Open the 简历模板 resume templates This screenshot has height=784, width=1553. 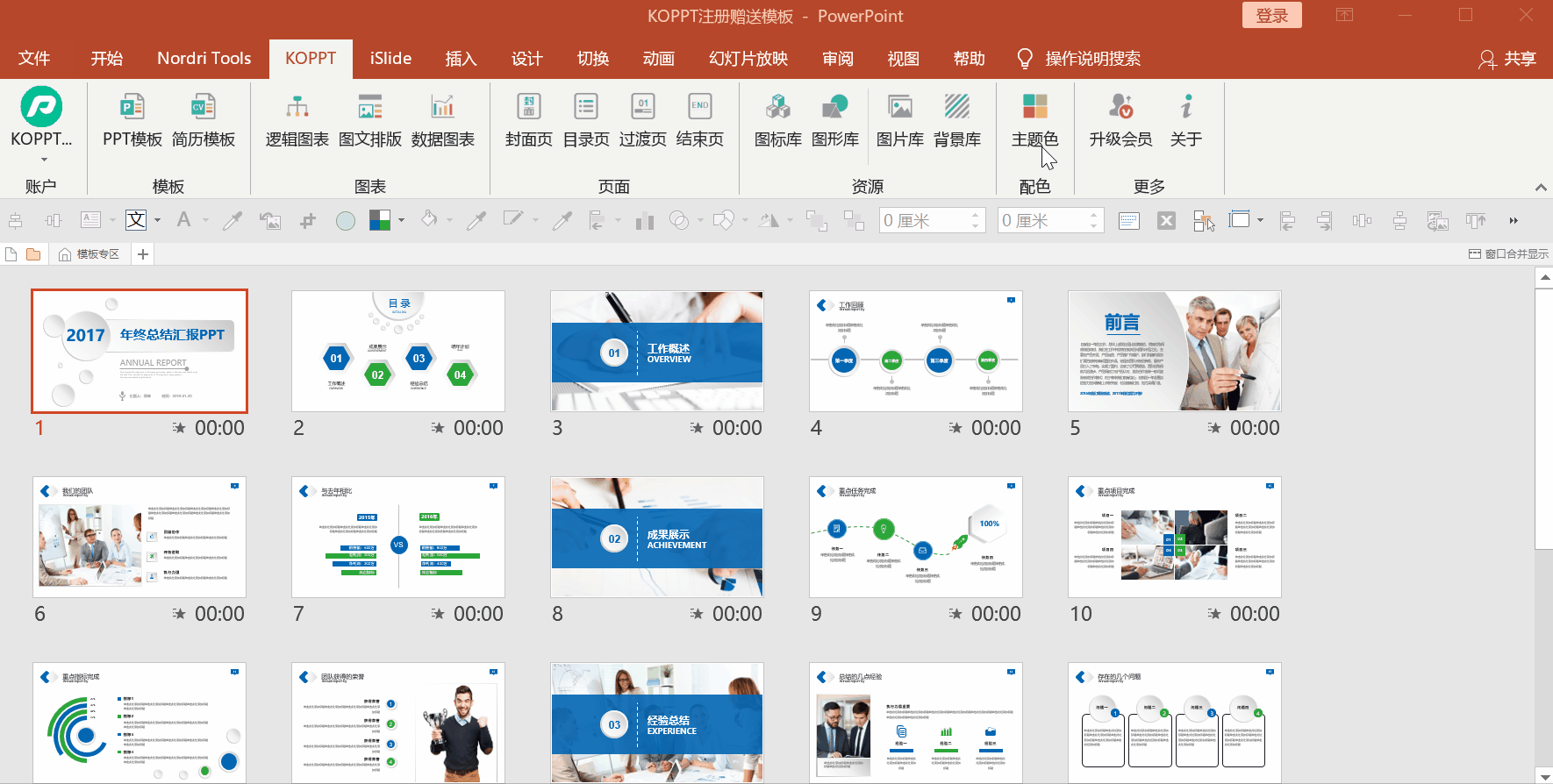tap(204, 120)
